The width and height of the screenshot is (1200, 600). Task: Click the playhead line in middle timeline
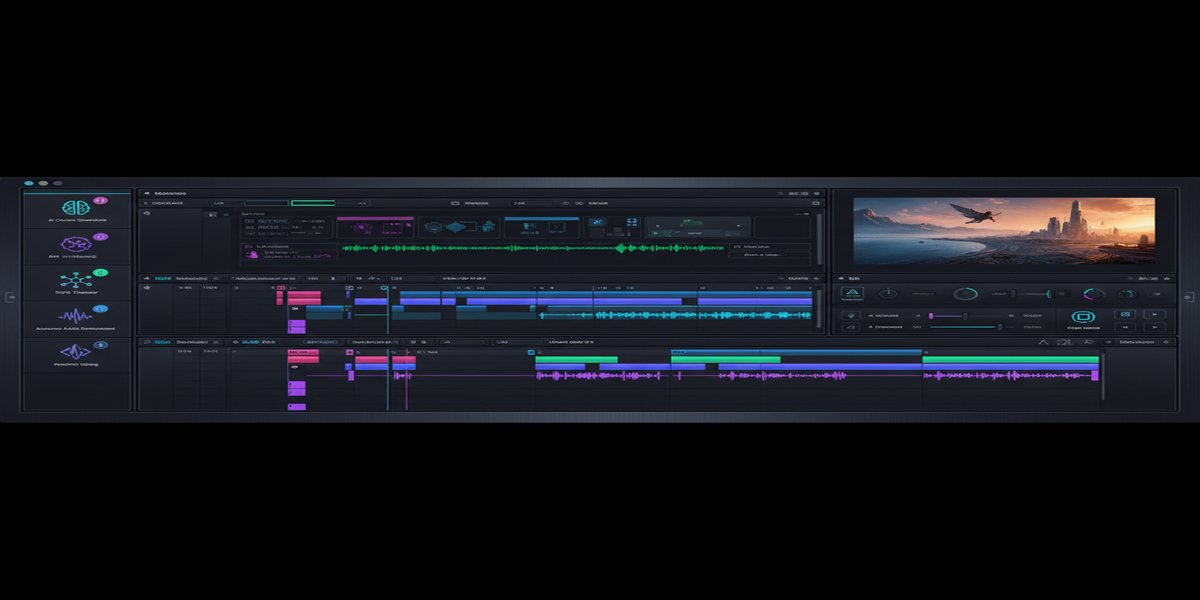(x=388, y=310)
